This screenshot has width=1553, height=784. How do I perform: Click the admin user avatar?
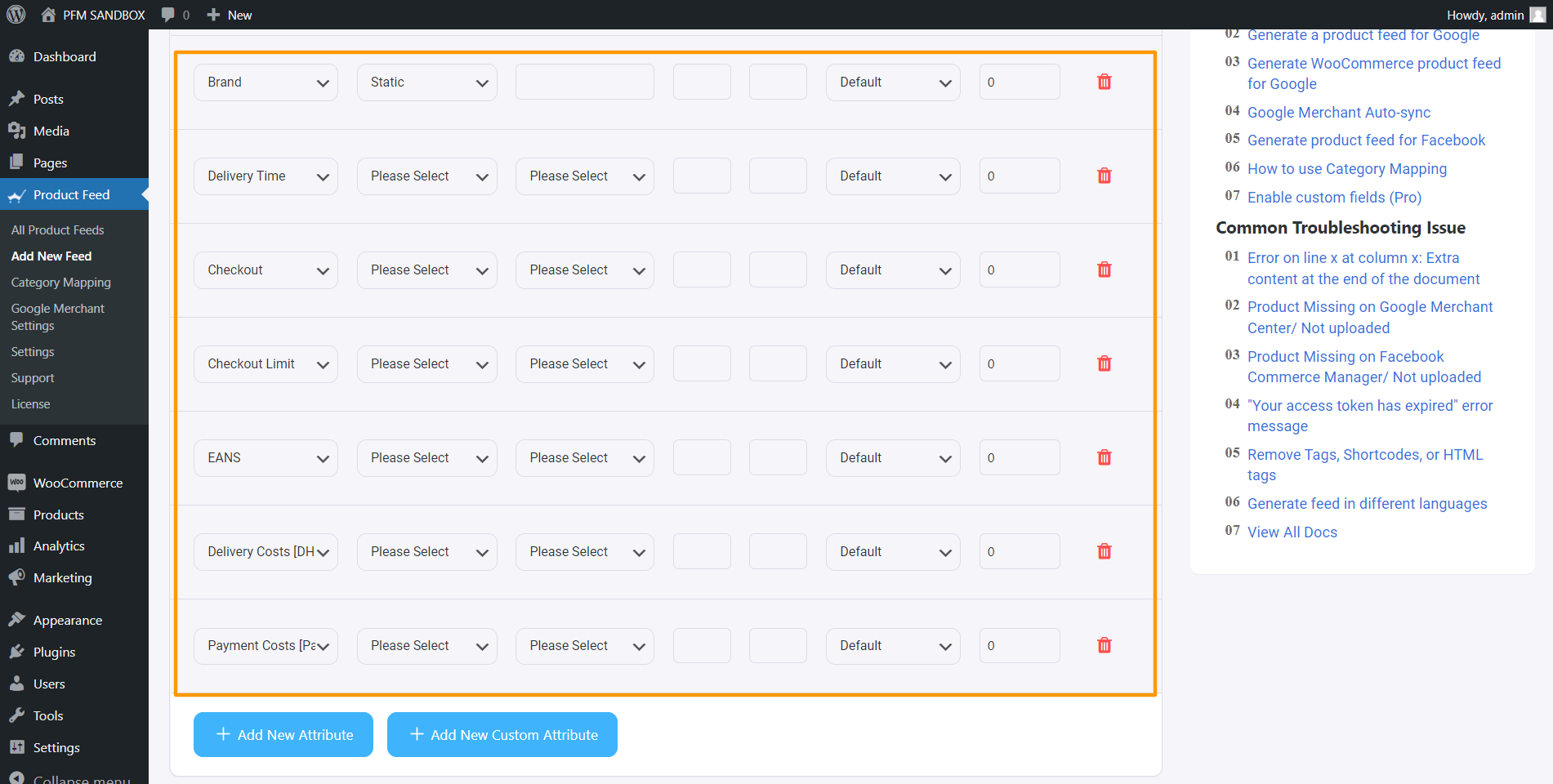tap(1537, 15)
